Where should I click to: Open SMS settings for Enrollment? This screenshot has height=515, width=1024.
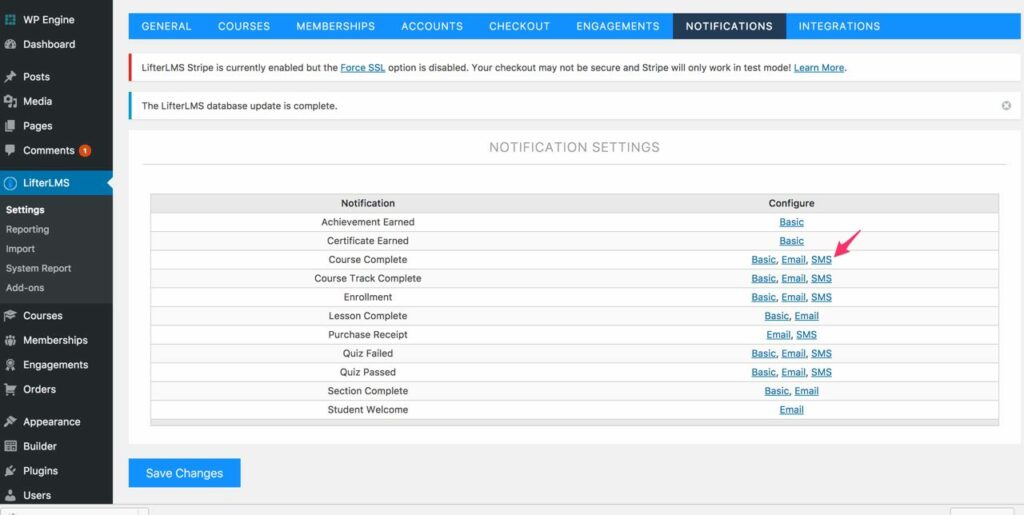[x=822, y=297]
